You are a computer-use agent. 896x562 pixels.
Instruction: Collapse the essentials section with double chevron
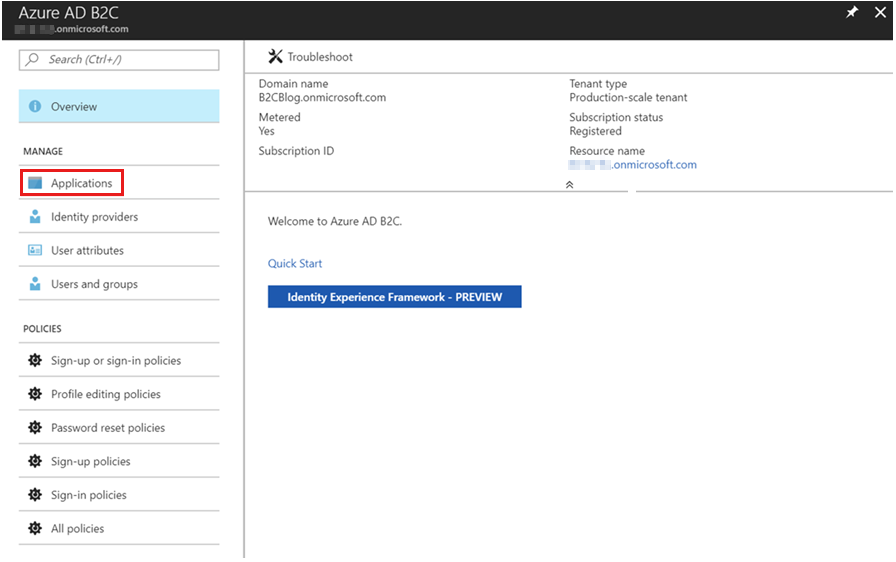(x=569, y=184)
